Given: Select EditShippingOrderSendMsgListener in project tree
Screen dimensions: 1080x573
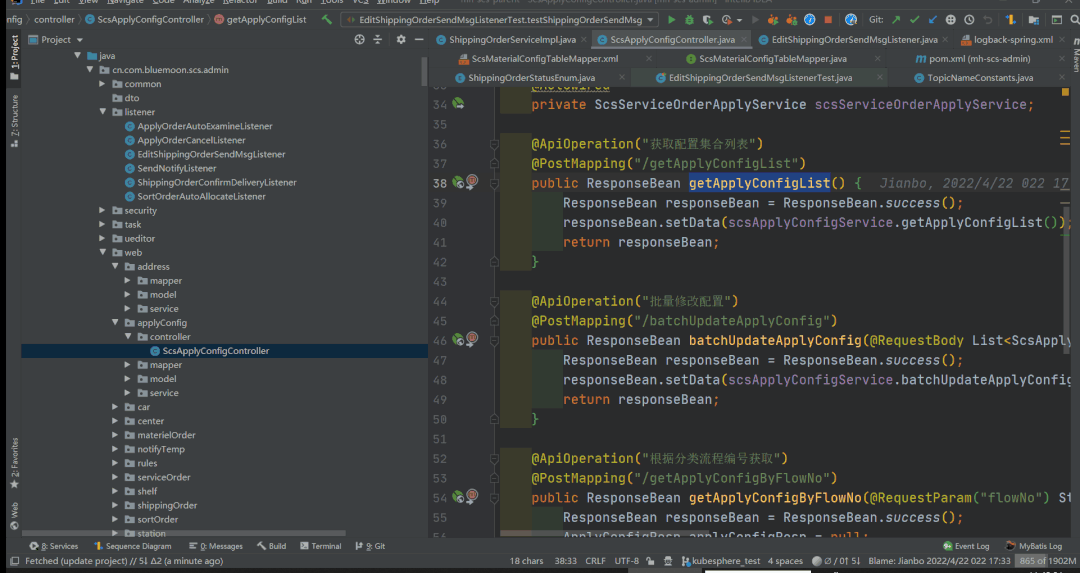Looking at the screenshot, I should [211, 154].
